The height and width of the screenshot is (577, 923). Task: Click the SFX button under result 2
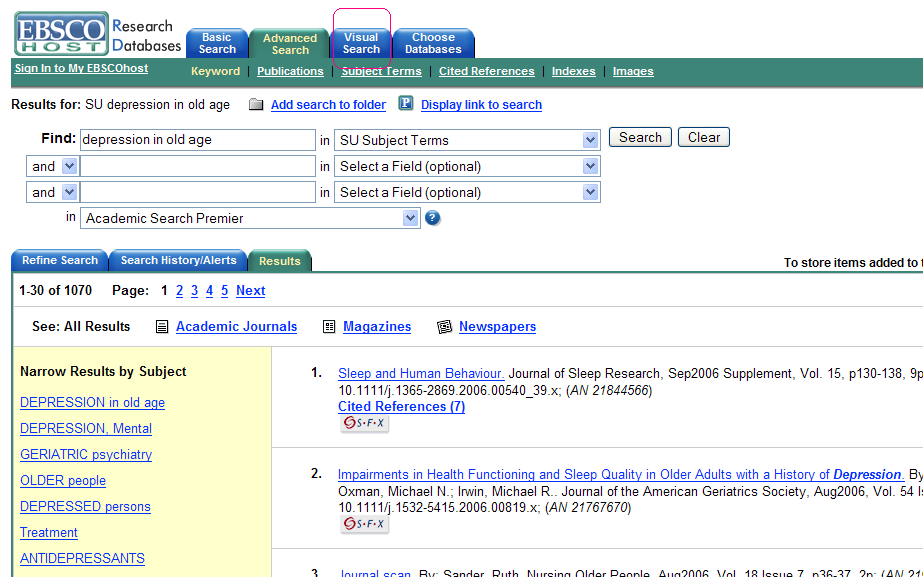(x=364, y=524)
